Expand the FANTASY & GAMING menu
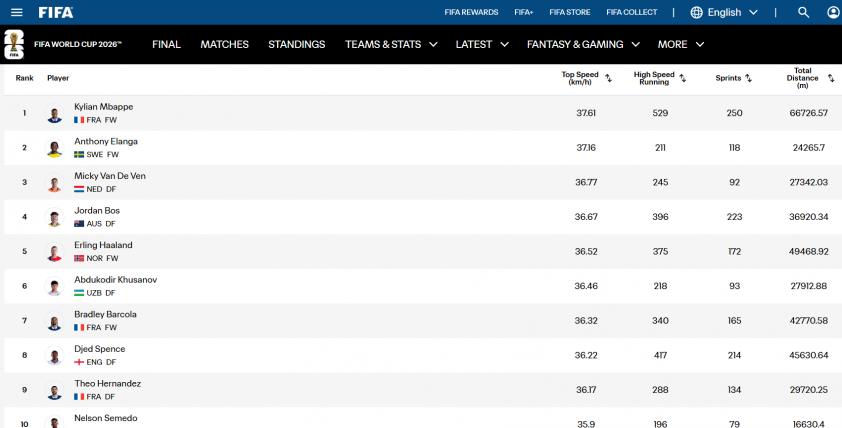842x428 pixels. (x=635, y=45)
